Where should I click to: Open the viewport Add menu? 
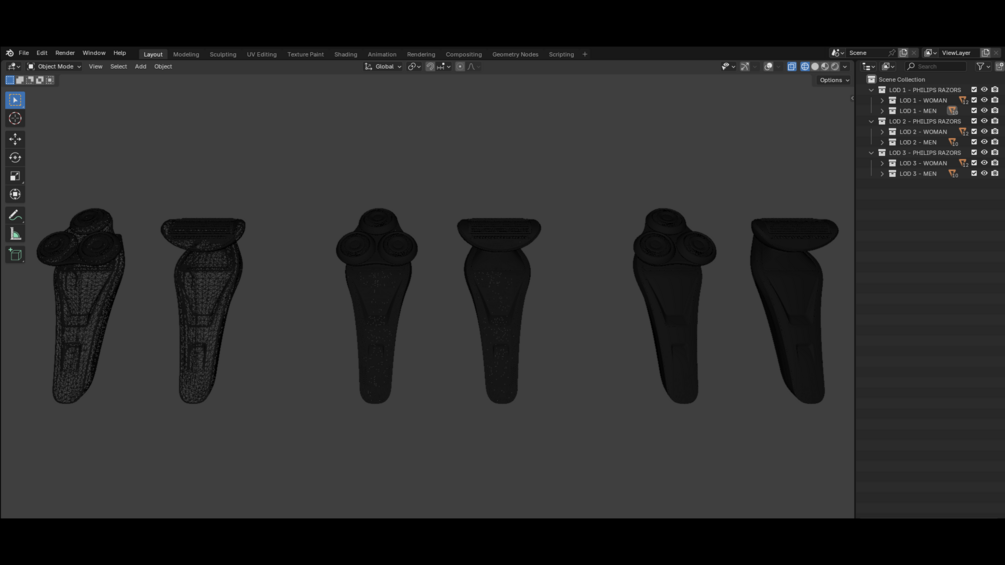click(140, 67)
